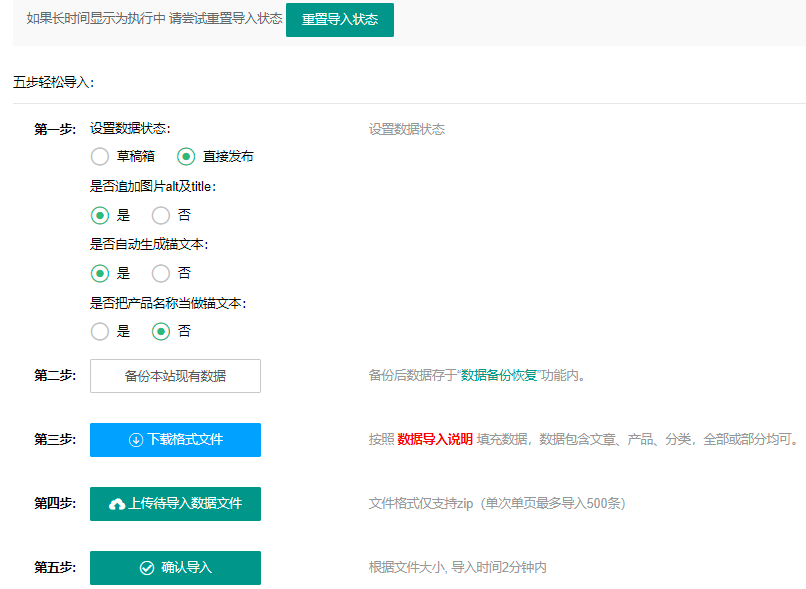The width and height of the screenshot is (806, 589).
Task: Click the 直接发布 label text
Action: click(228, 156)
